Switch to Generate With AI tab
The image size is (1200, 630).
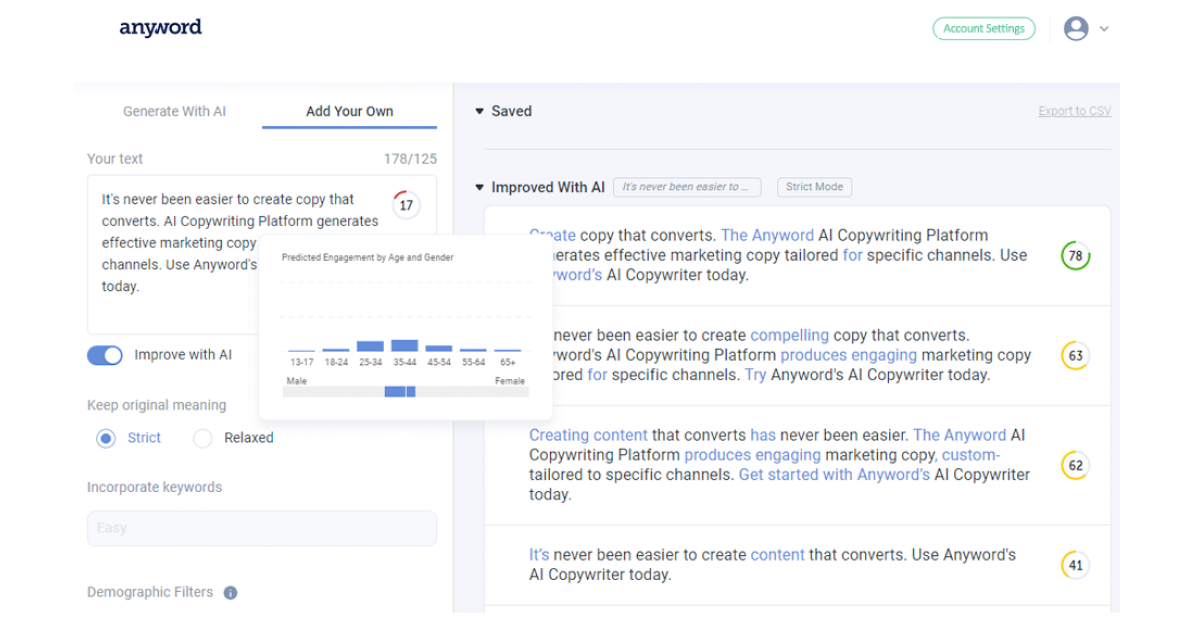click(174, 111)
